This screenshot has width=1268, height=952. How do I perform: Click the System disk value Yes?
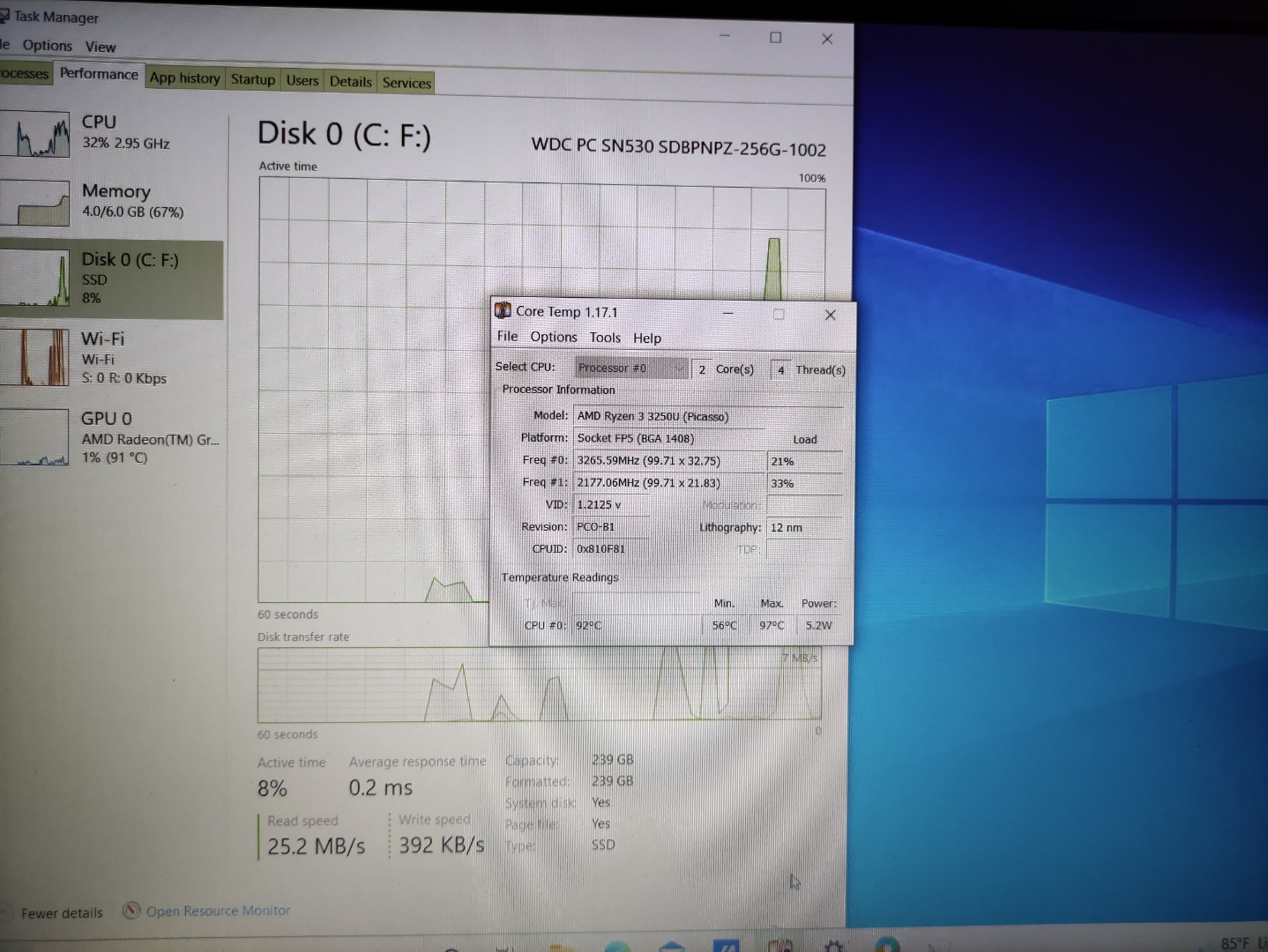pyautogui.click(x=601, y=802)
